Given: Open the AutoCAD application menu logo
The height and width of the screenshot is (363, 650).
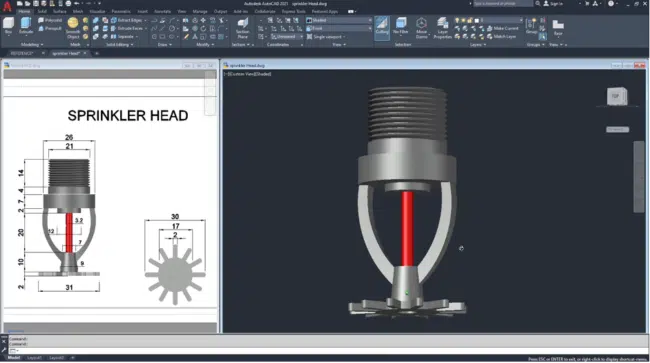Looking at the screenshot, I should 7,6.
